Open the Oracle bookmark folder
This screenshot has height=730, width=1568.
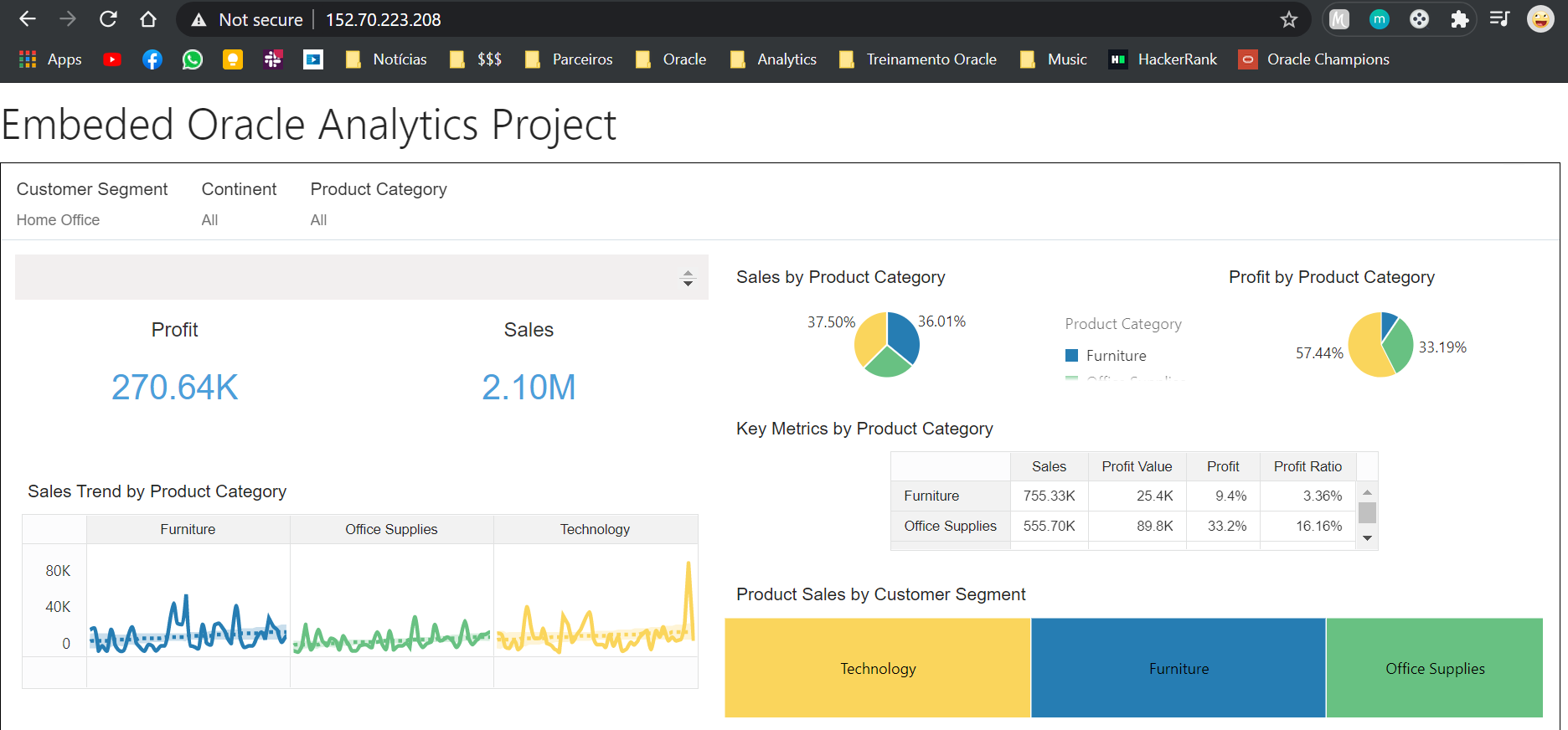(x=671, y=59)
